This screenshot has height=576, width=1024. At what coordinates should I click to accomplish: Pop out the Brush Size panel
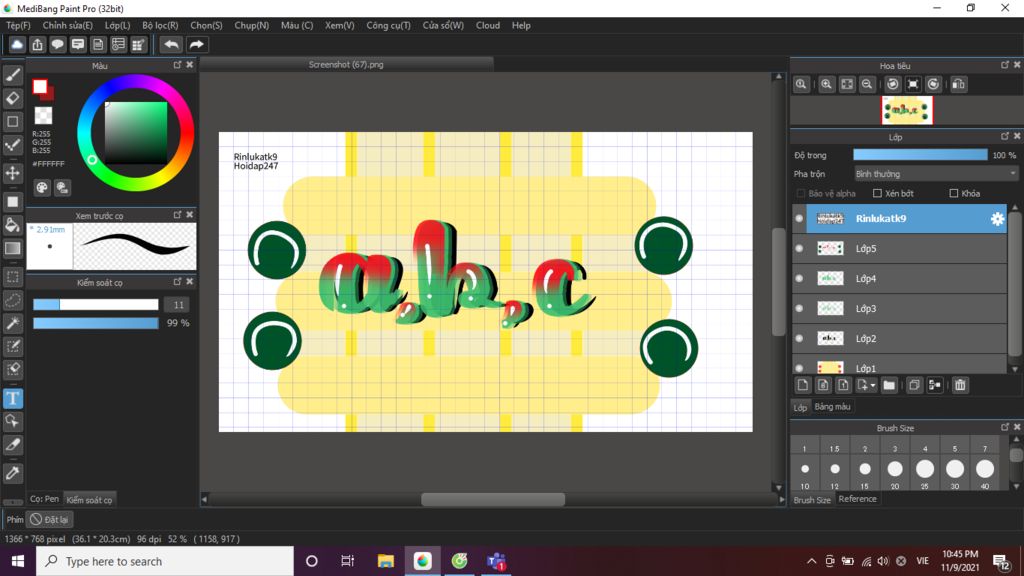click(1005, 427)
